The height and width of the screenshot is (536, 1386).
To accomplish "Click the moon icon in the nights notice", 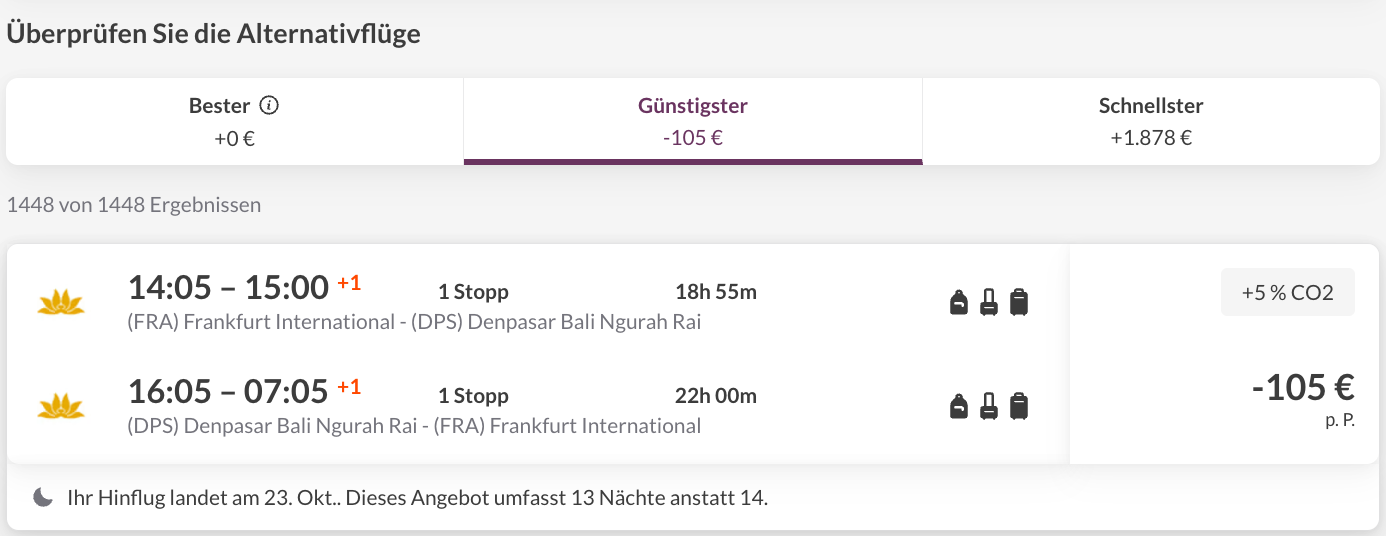I will point(43,497).
